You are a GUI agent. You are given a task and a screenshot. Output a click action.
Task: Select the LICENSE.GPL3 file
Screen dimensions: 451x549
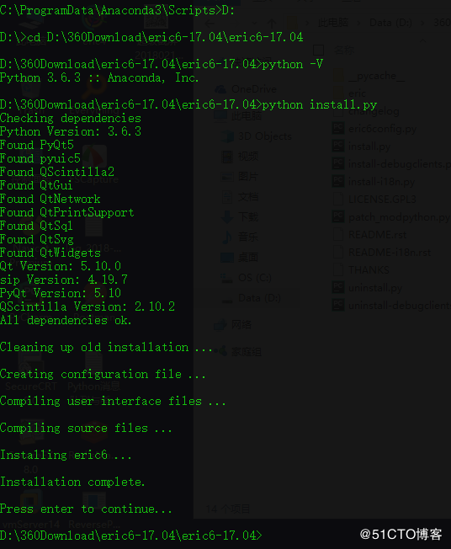[382, 199]
